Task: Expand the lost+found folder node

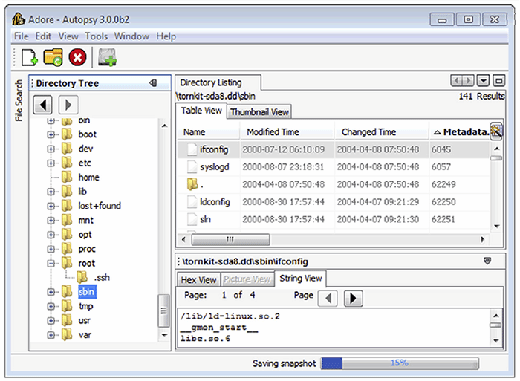Action: (51, 206)
